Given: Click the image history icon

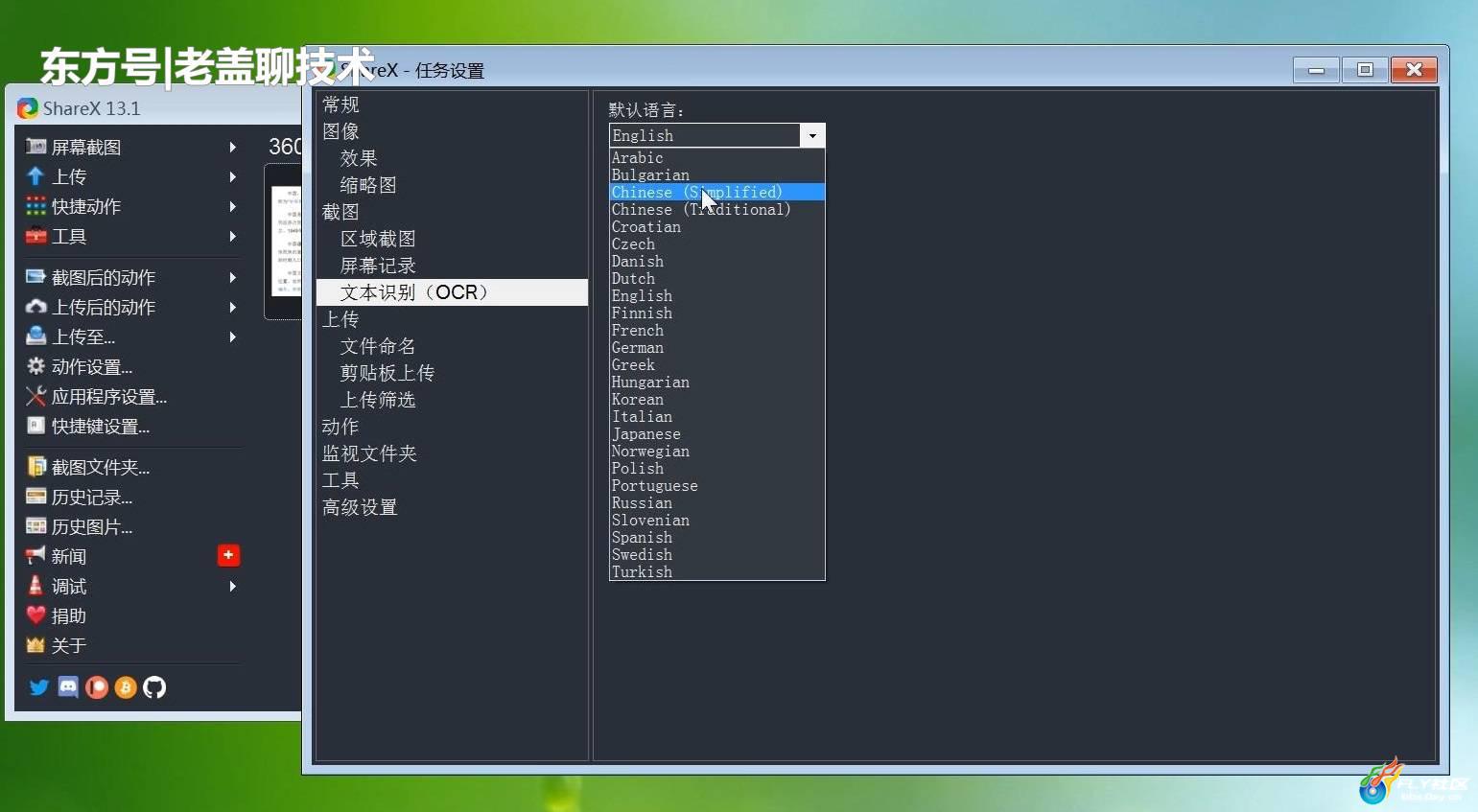Looking at the screenshot, I should (35, 526).
